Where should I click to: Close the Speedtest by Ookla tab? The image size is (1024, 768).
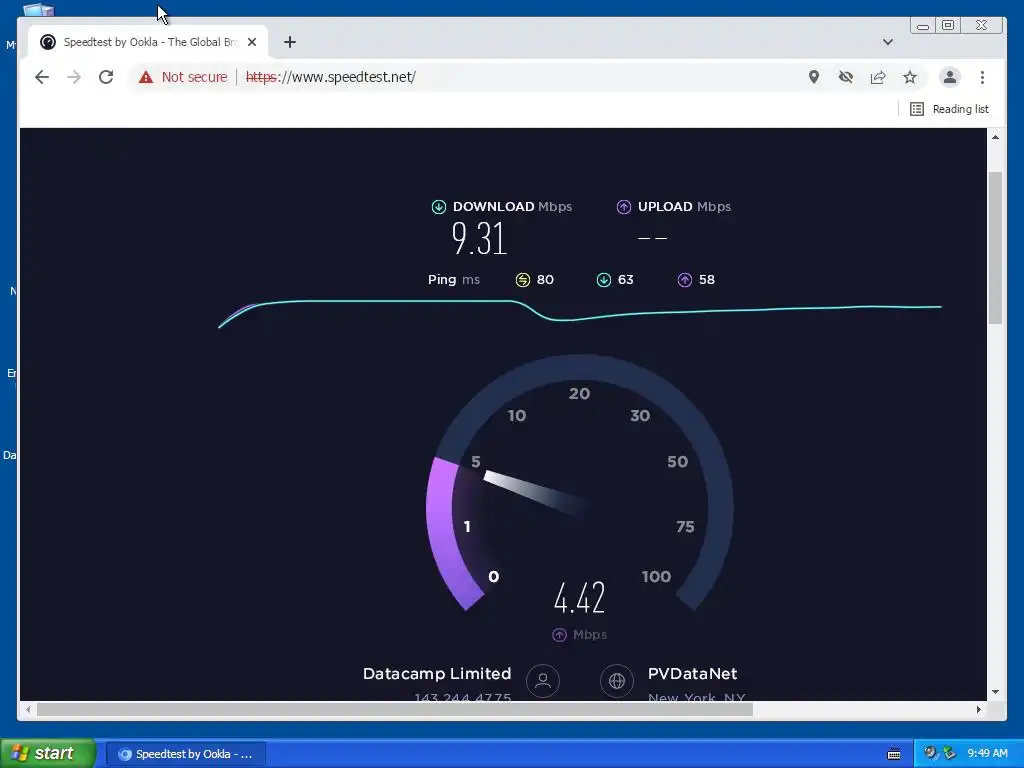[x=252, y=42]
